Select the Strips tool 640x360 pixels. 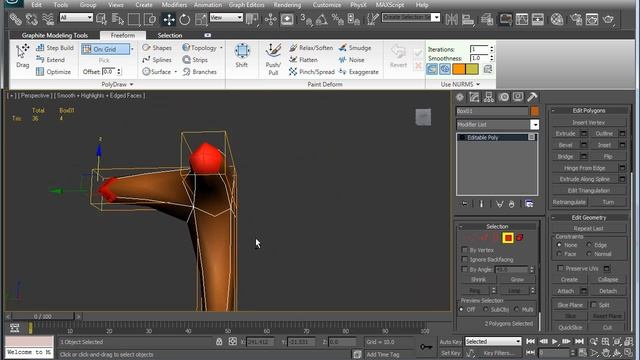pyautogui.click(x=195, y=60)
